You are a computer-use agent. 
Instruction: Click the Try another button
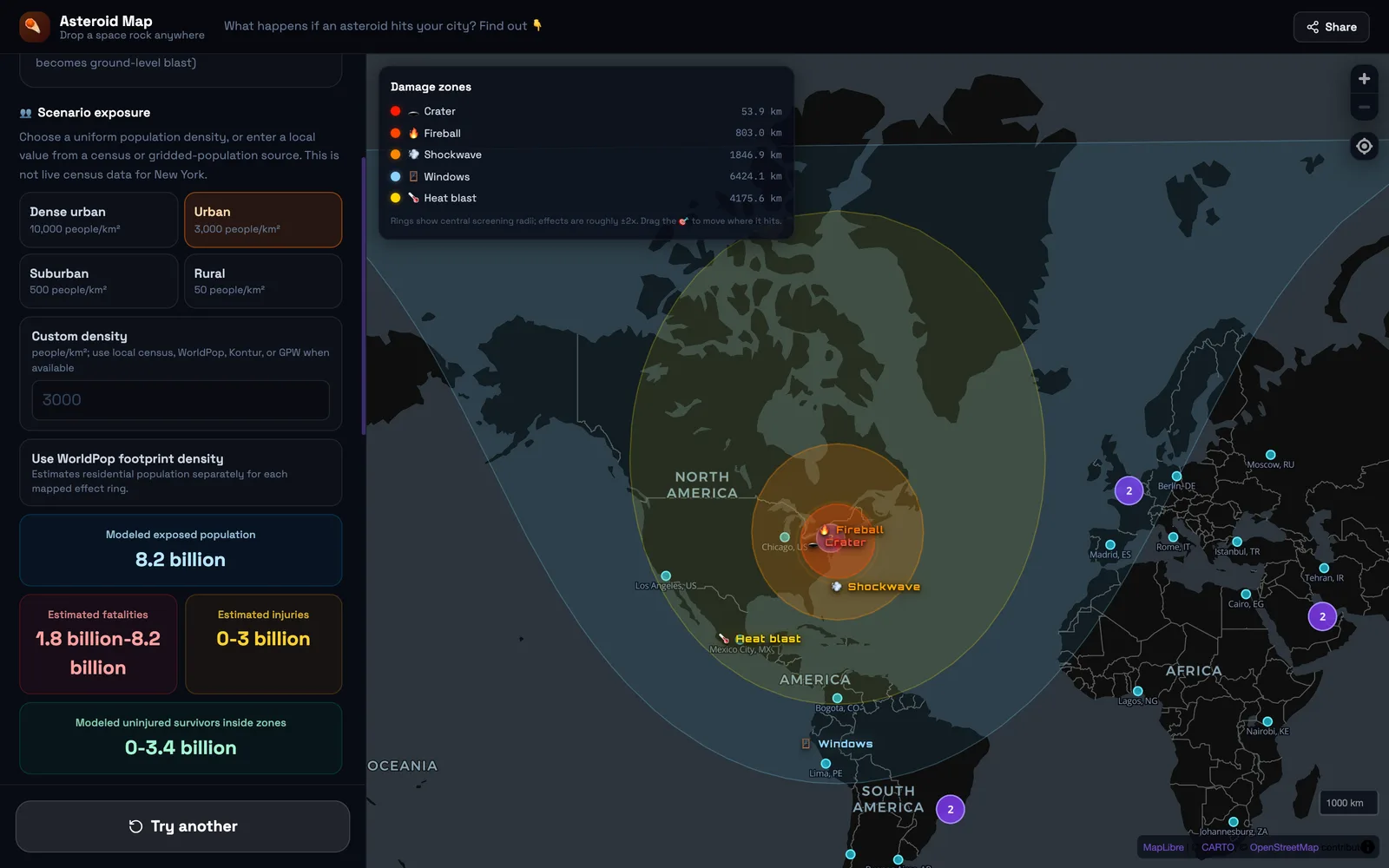tap(182, 826)
